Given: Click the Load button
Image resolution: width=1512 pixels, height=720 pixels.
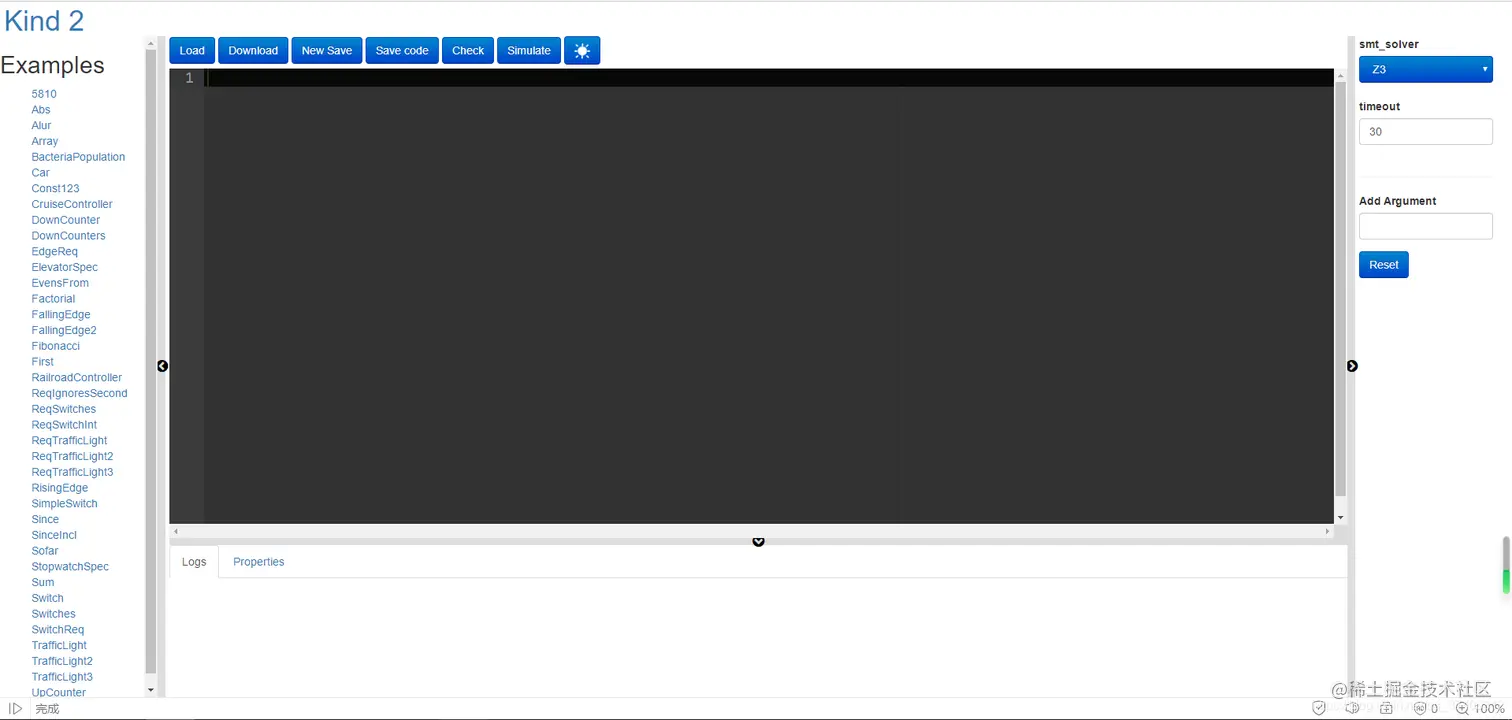Looking at the screenshot, I should click(x=192, y=50).
